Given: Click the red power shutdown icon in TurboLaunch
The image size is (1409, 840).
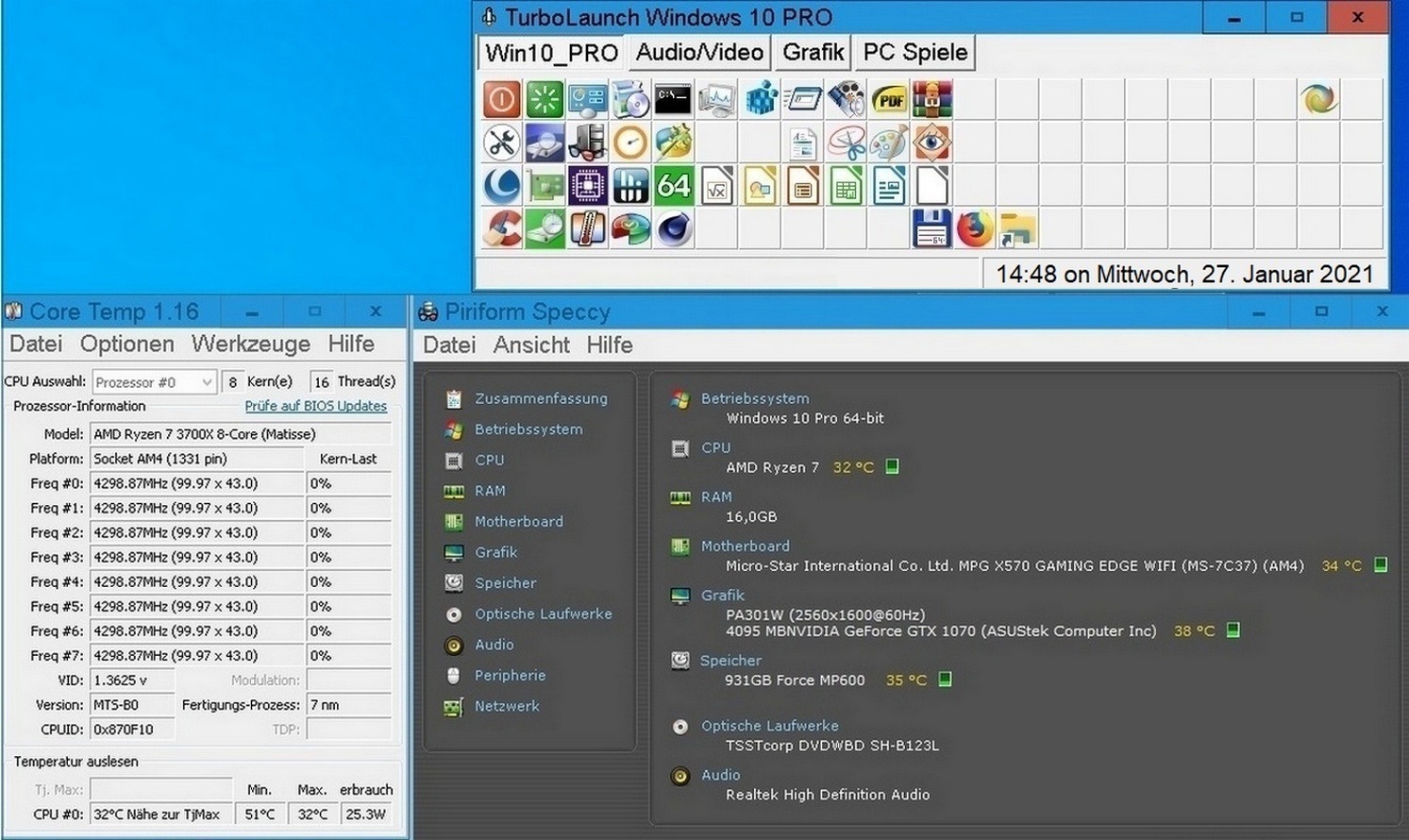Looking at the screenshot, I should coord(502,99).
